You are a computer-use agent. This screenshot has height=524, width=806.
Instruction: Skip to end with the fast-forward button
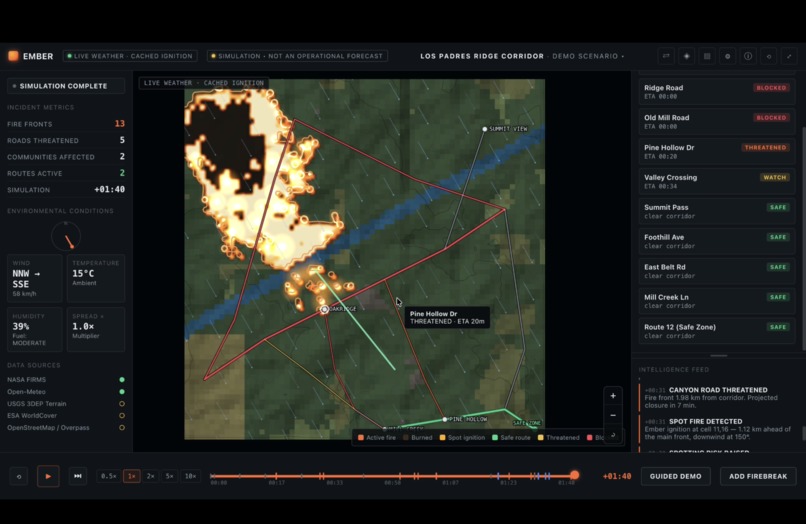click(78, 476)
